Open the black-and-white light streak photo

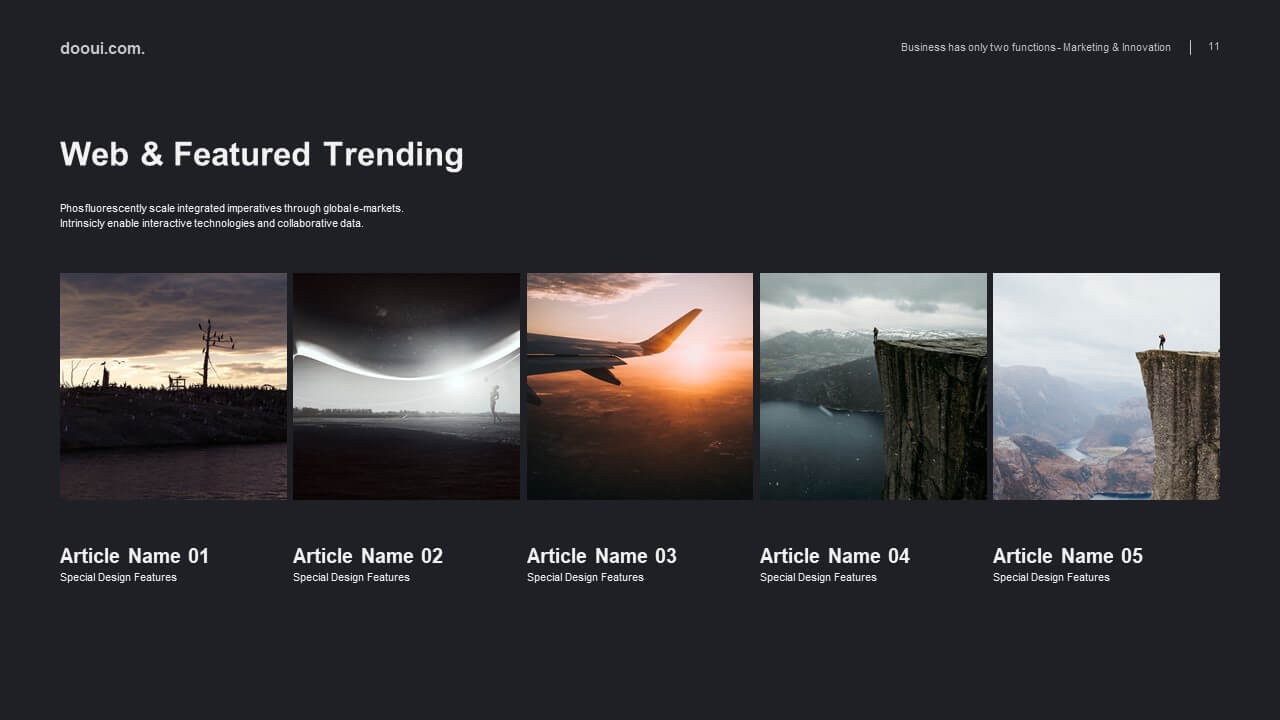click(406, 386)
